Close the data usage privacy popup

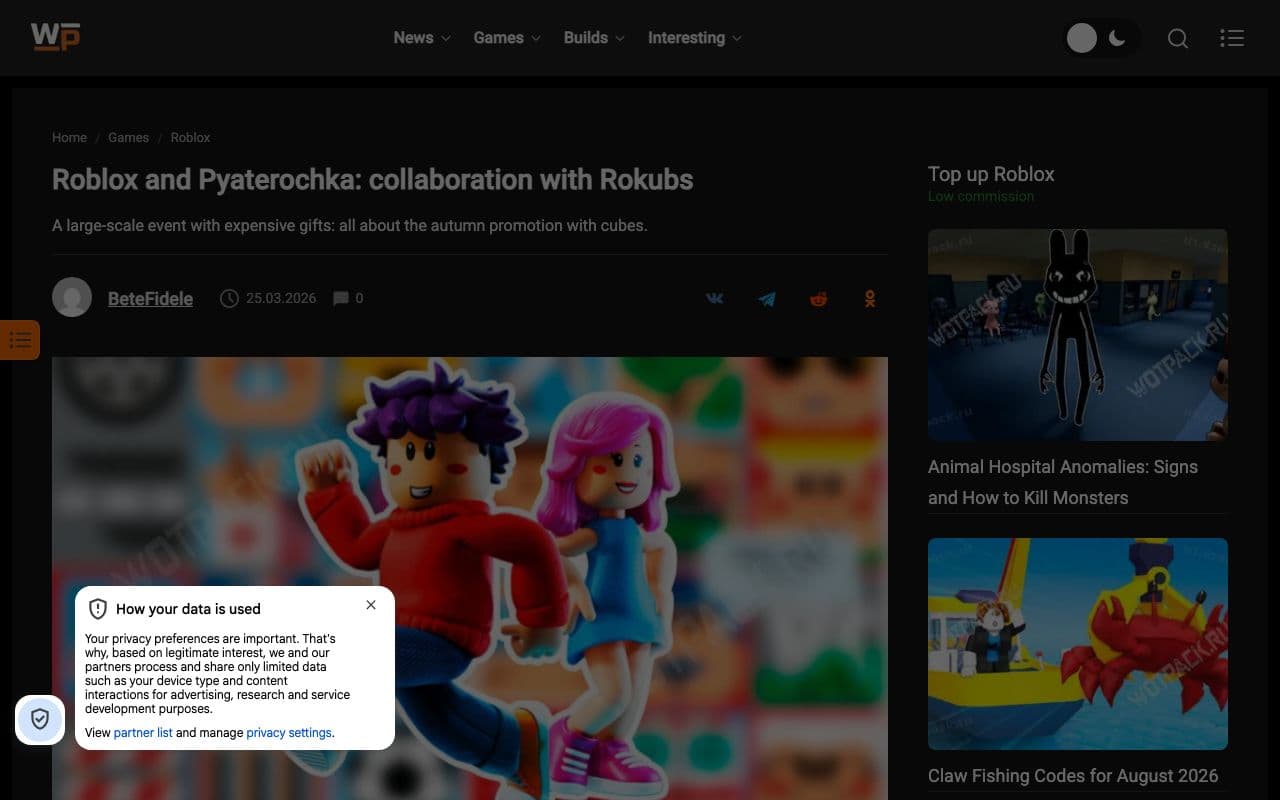[371, 605]
